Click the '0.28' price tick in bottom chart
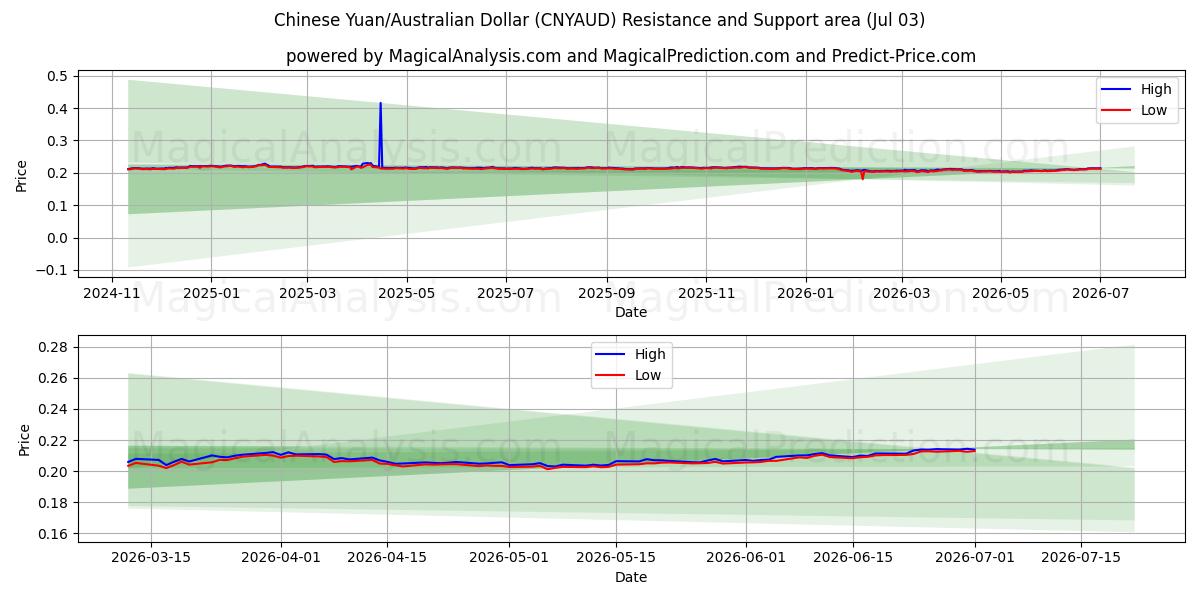The width and height of the screenshot is (1200, 600). coord(54,347)
